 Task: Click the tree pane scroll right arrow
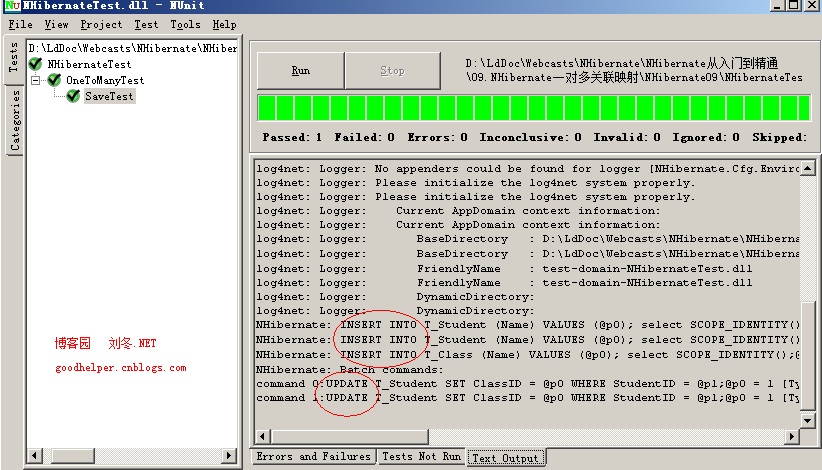229,455
